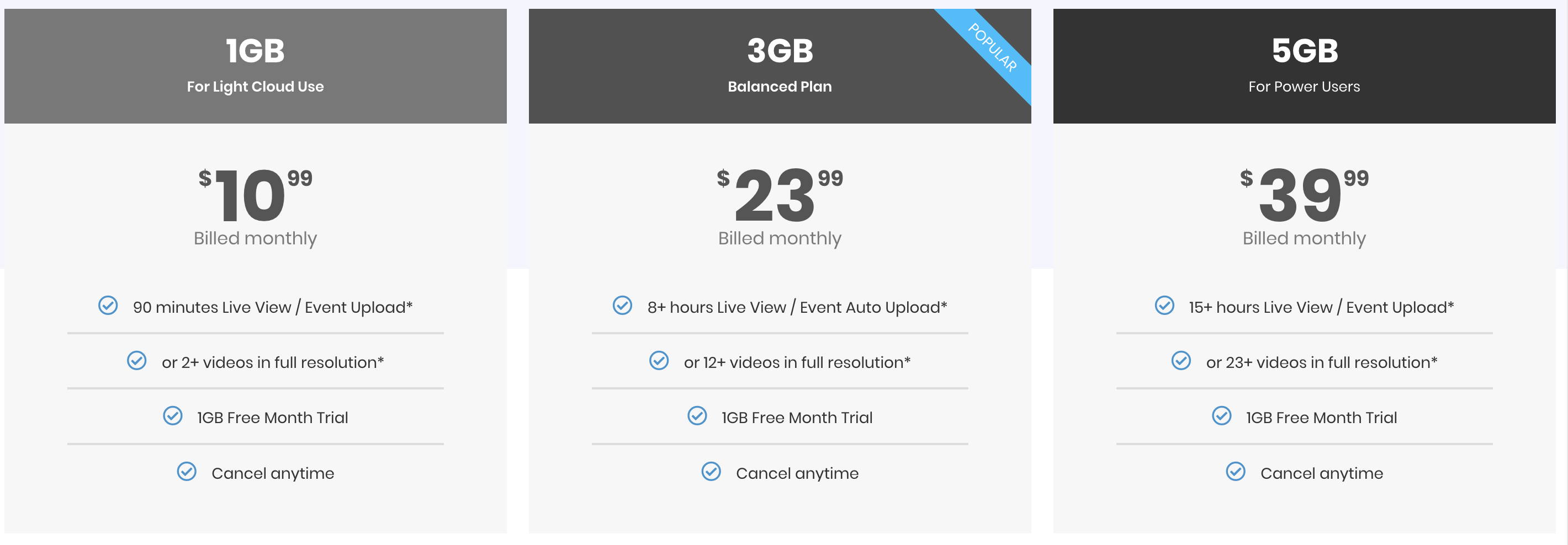Click the $39.99 monthly price
Screen dimensions: 1568x545
1305,195
